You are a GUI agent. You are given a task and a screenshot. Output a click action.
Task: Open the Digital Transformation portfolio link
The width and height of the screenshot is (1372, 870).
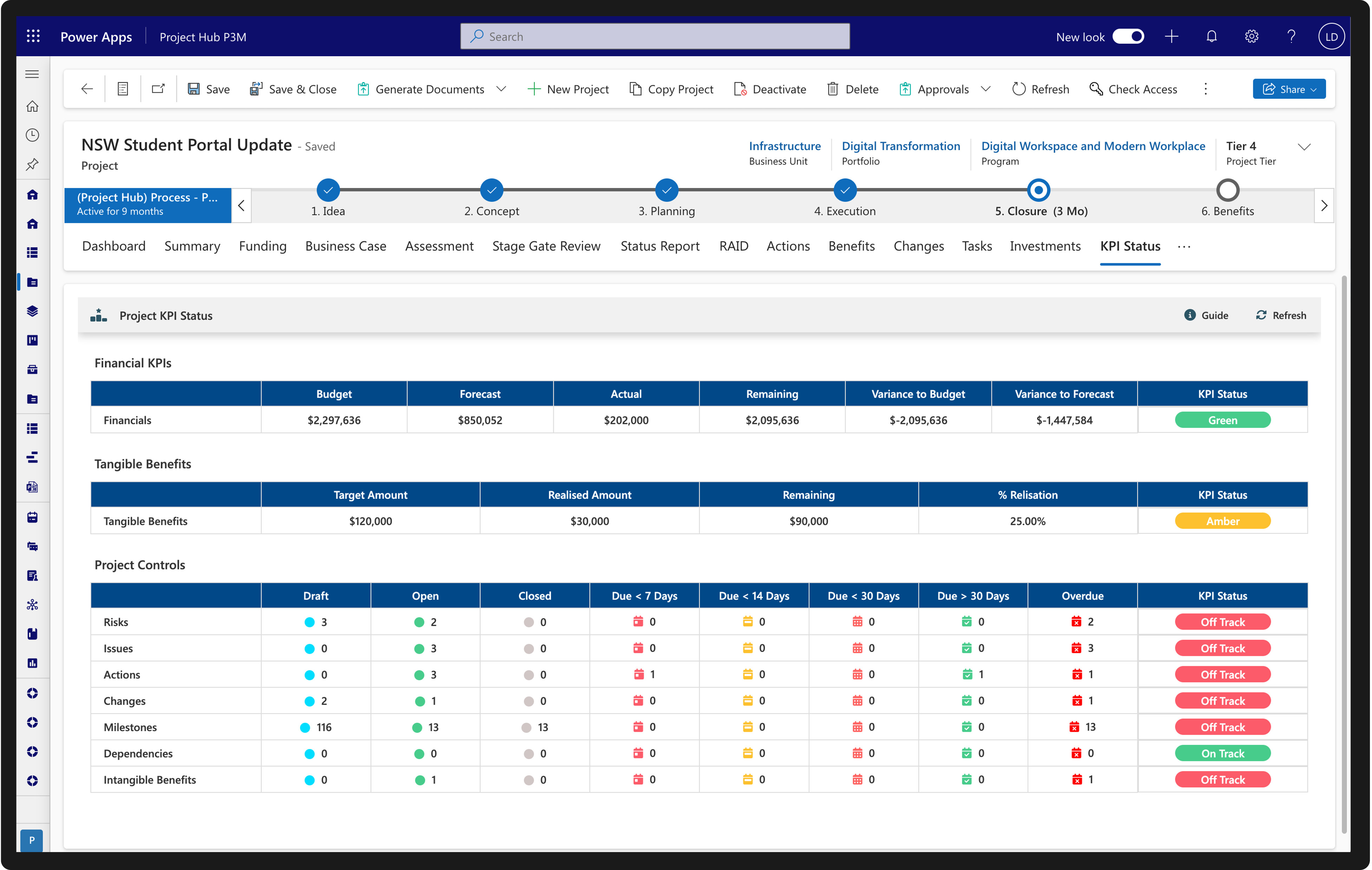[901, 146]
